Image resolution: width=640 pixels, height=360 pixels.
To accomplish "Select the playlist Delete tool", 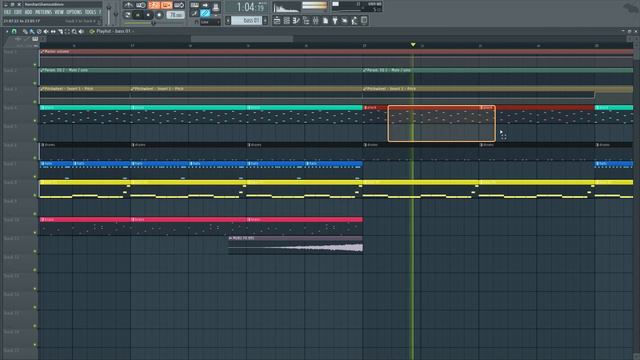I will 39,31.
